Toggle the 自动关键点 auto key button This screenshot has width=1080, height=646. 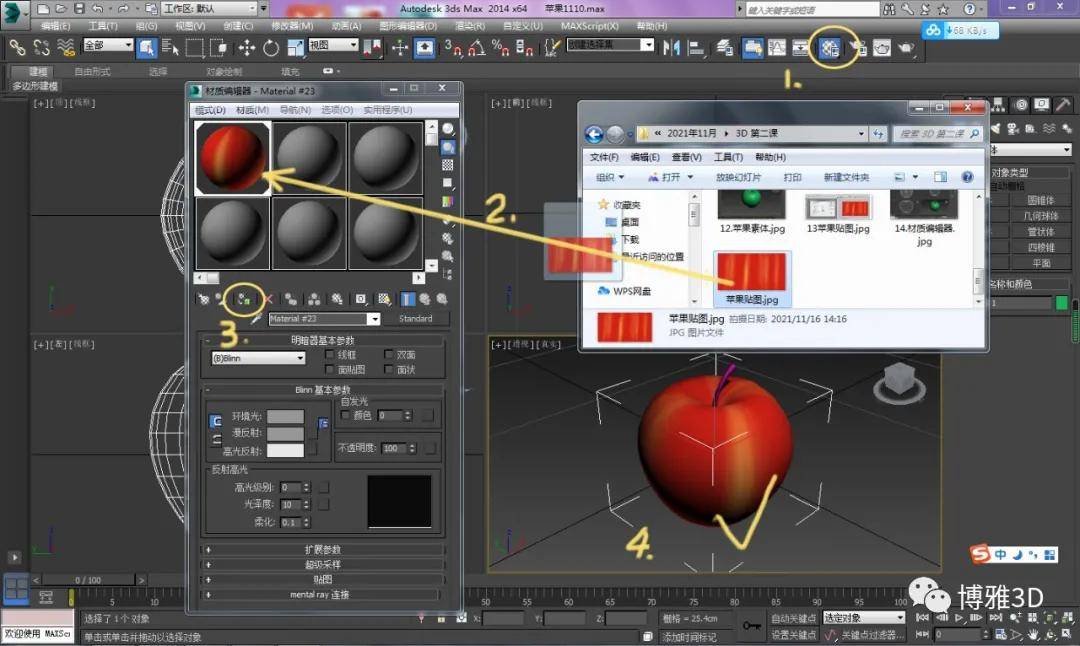[793, 618]
